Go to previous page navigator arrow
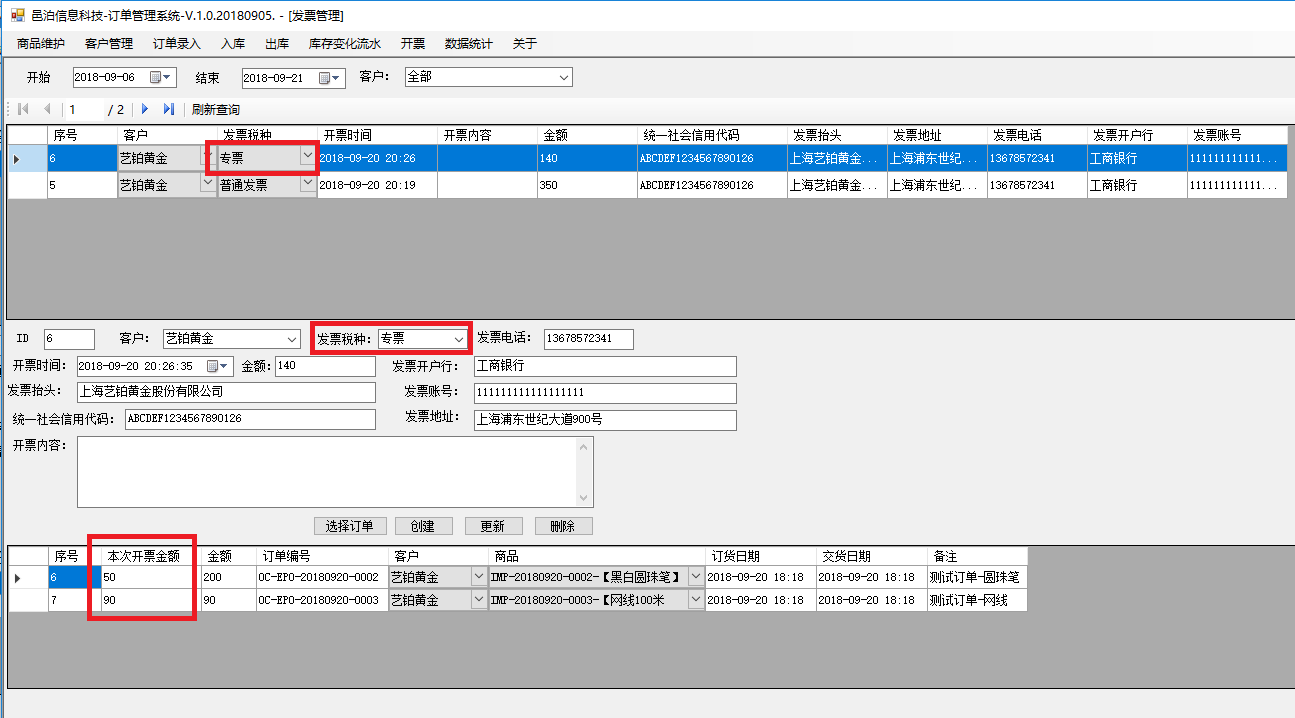Screen dimensions: 1295x718 pyautogui.click(x=47, y=109)
